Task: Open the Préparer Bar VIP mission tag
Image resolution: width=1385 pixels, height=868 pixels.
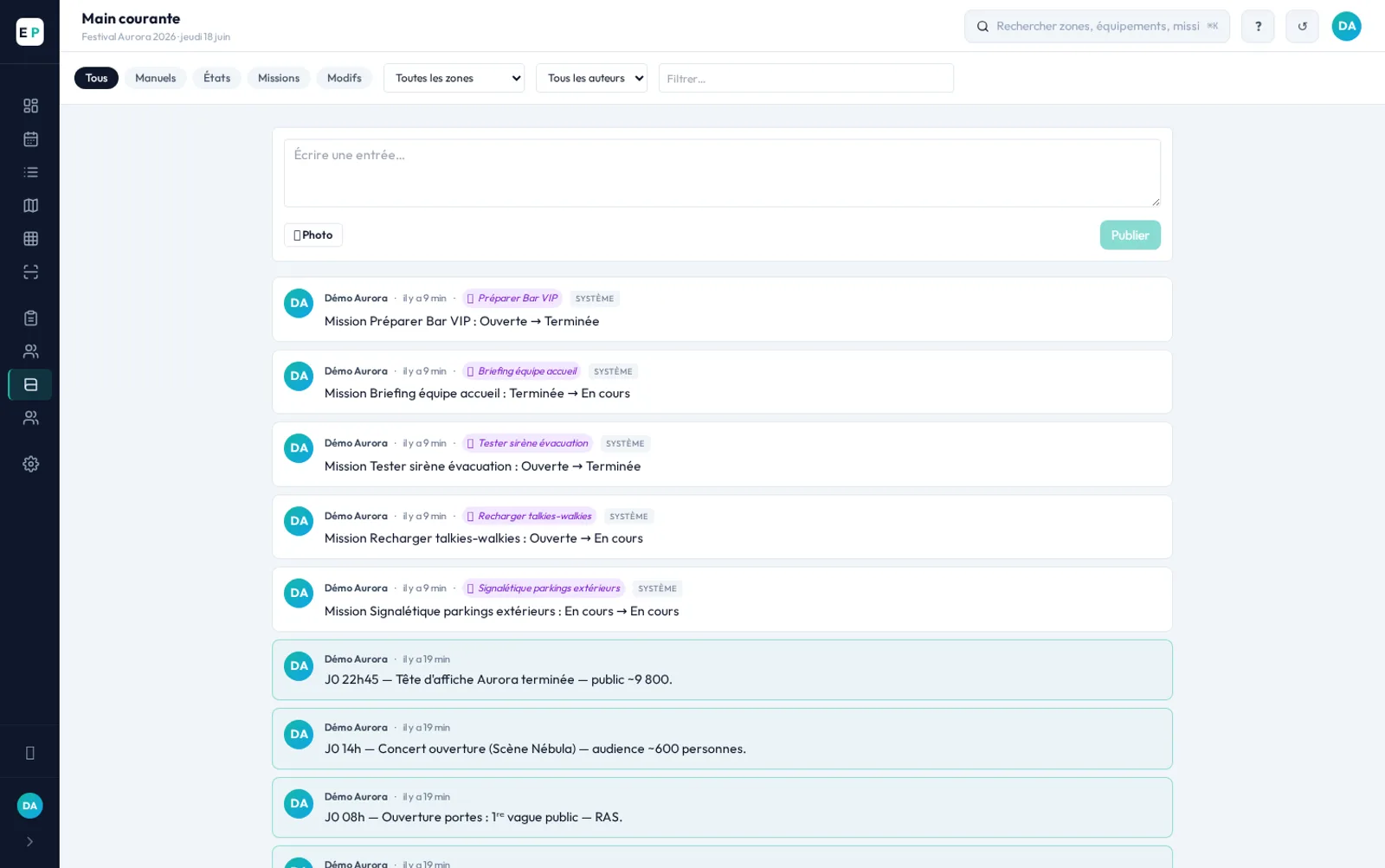Action: click(x=512, y=299)
